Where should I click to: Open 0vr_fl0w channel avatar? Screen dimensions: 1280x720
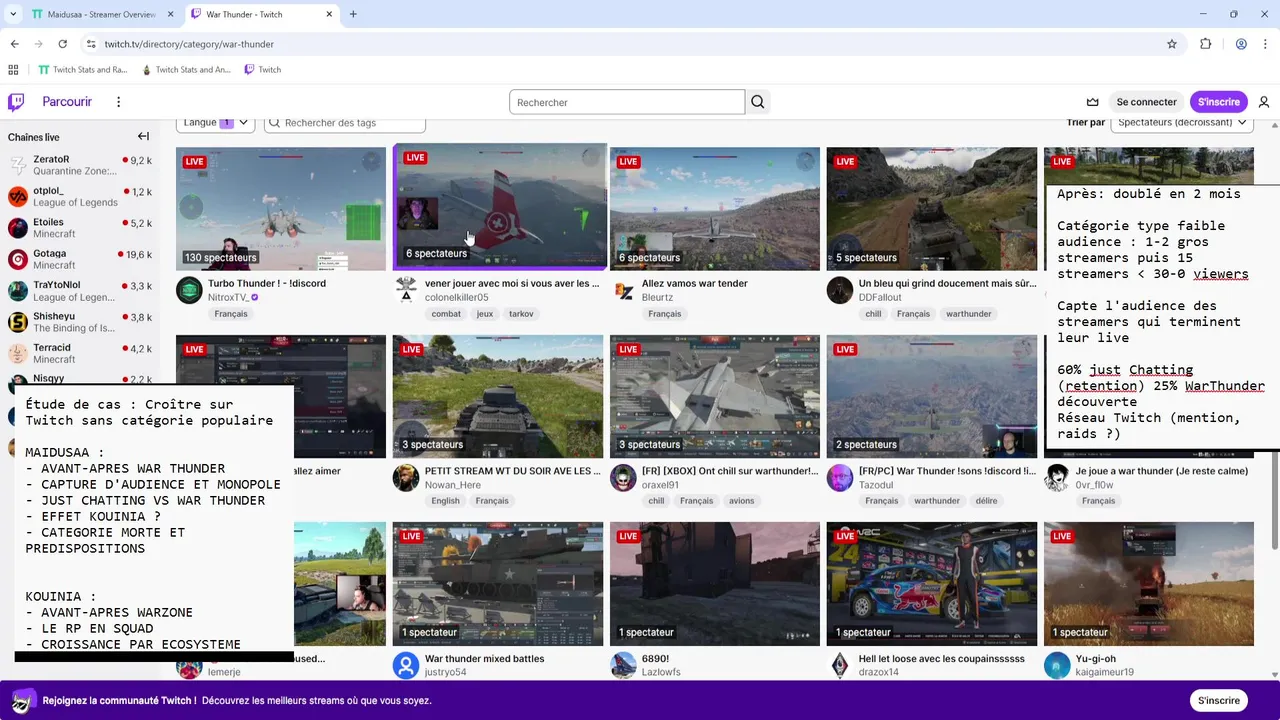pos(1057,478)
